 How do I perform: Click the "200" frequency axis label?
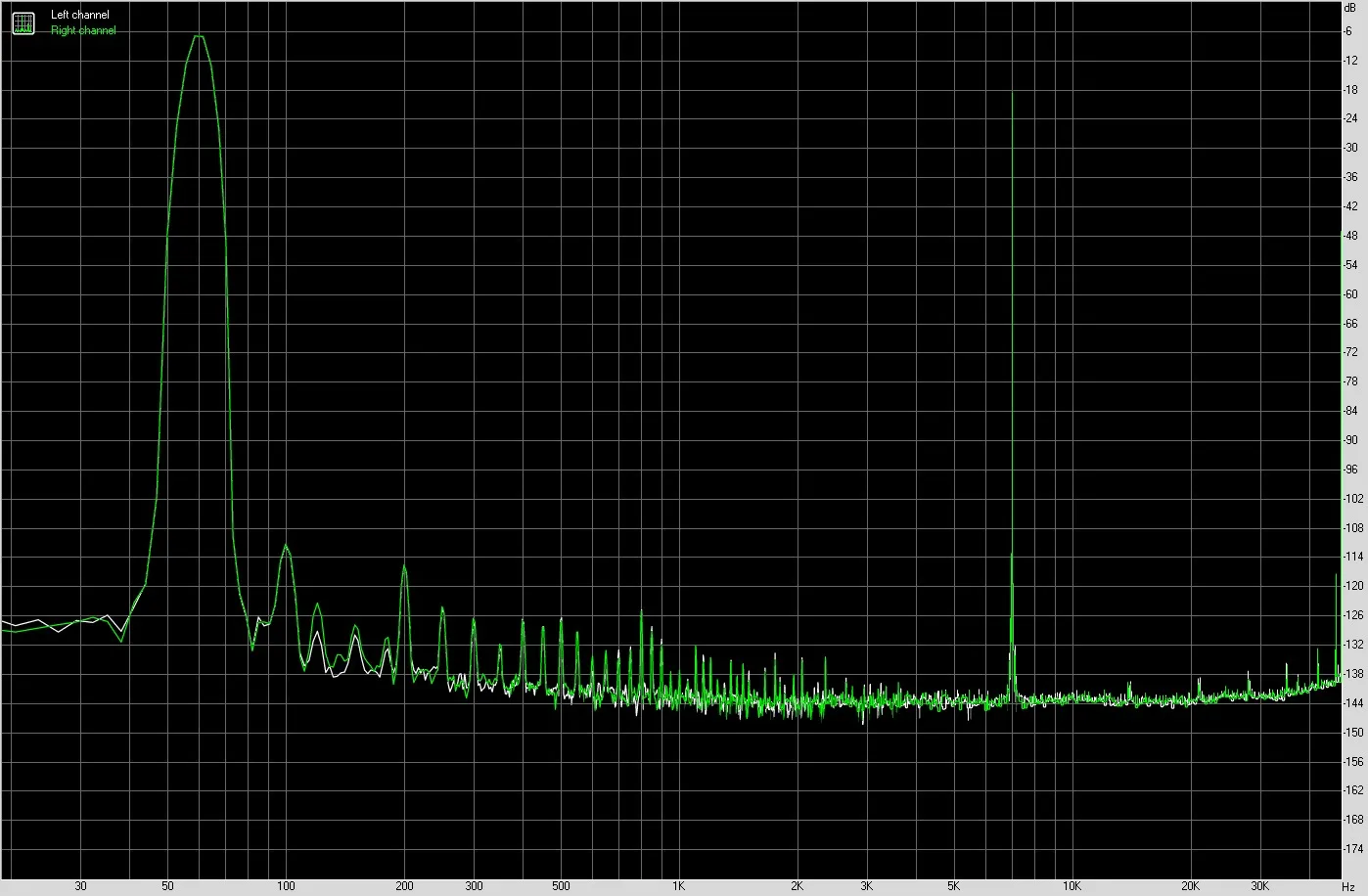coord(404,886)
